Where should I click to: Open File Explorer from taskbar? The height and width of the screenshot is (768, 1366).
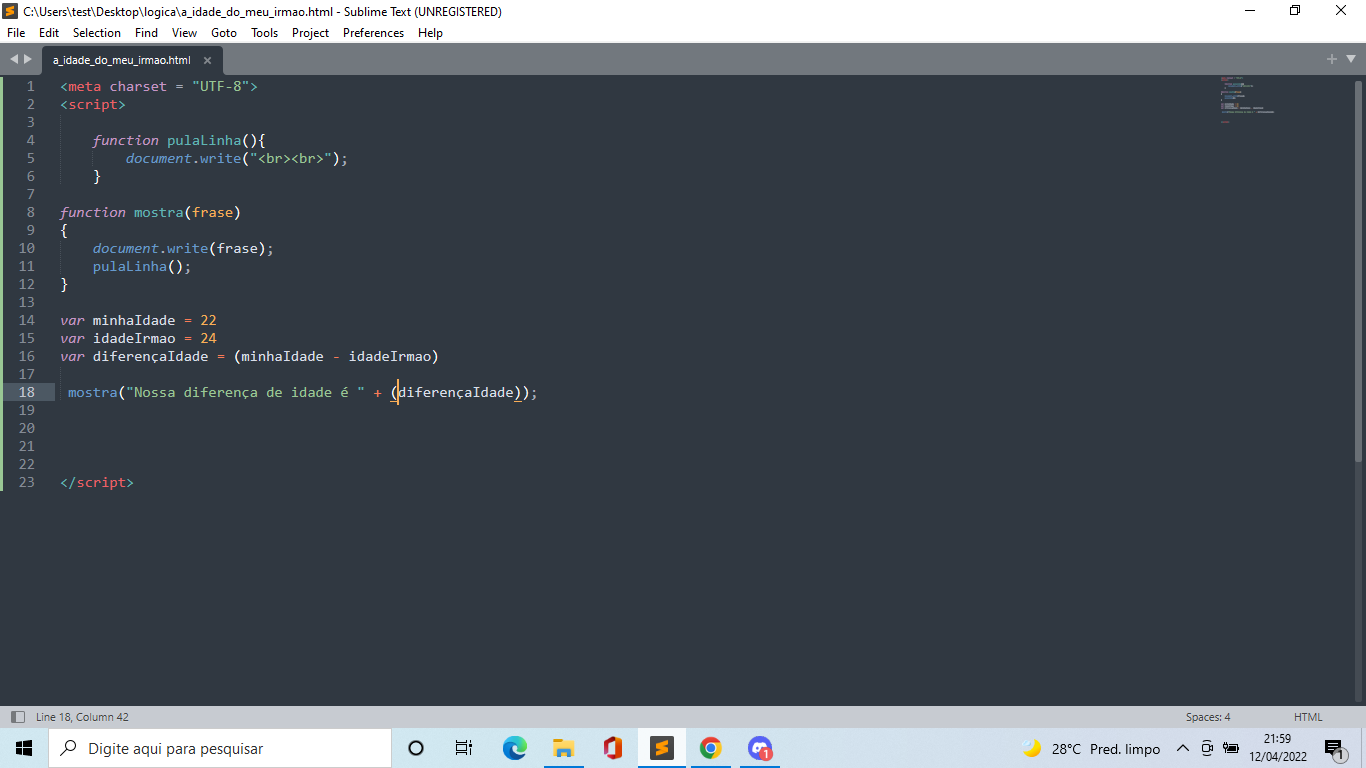563,748
